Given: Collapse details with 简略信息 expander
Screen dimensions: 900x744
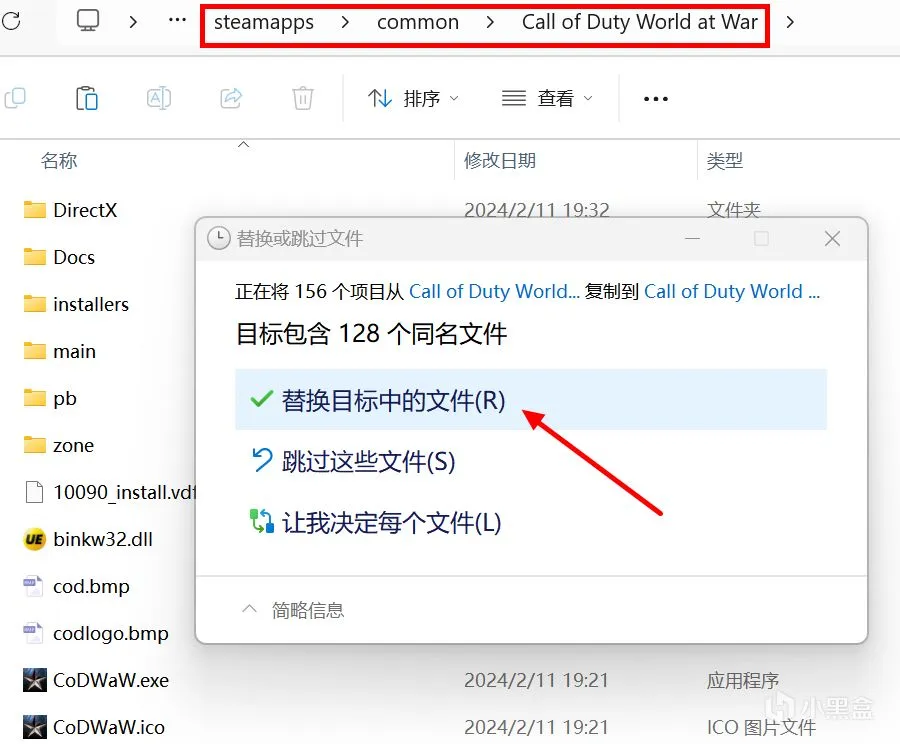Looking at the screenshot, I should click(x=293, y=610).
